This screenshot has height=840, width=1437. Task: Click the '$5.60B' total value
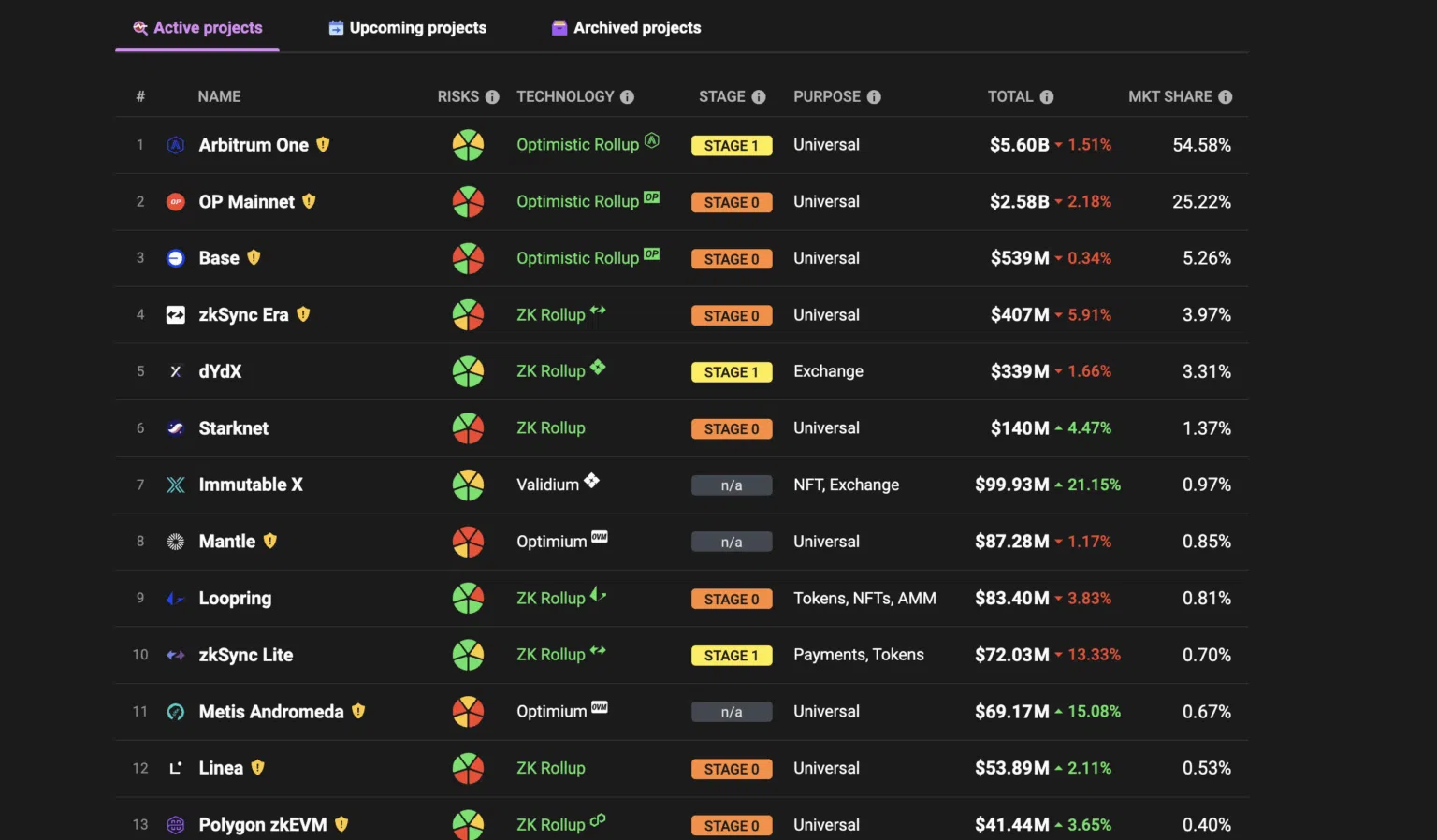tap(1020, 145)
